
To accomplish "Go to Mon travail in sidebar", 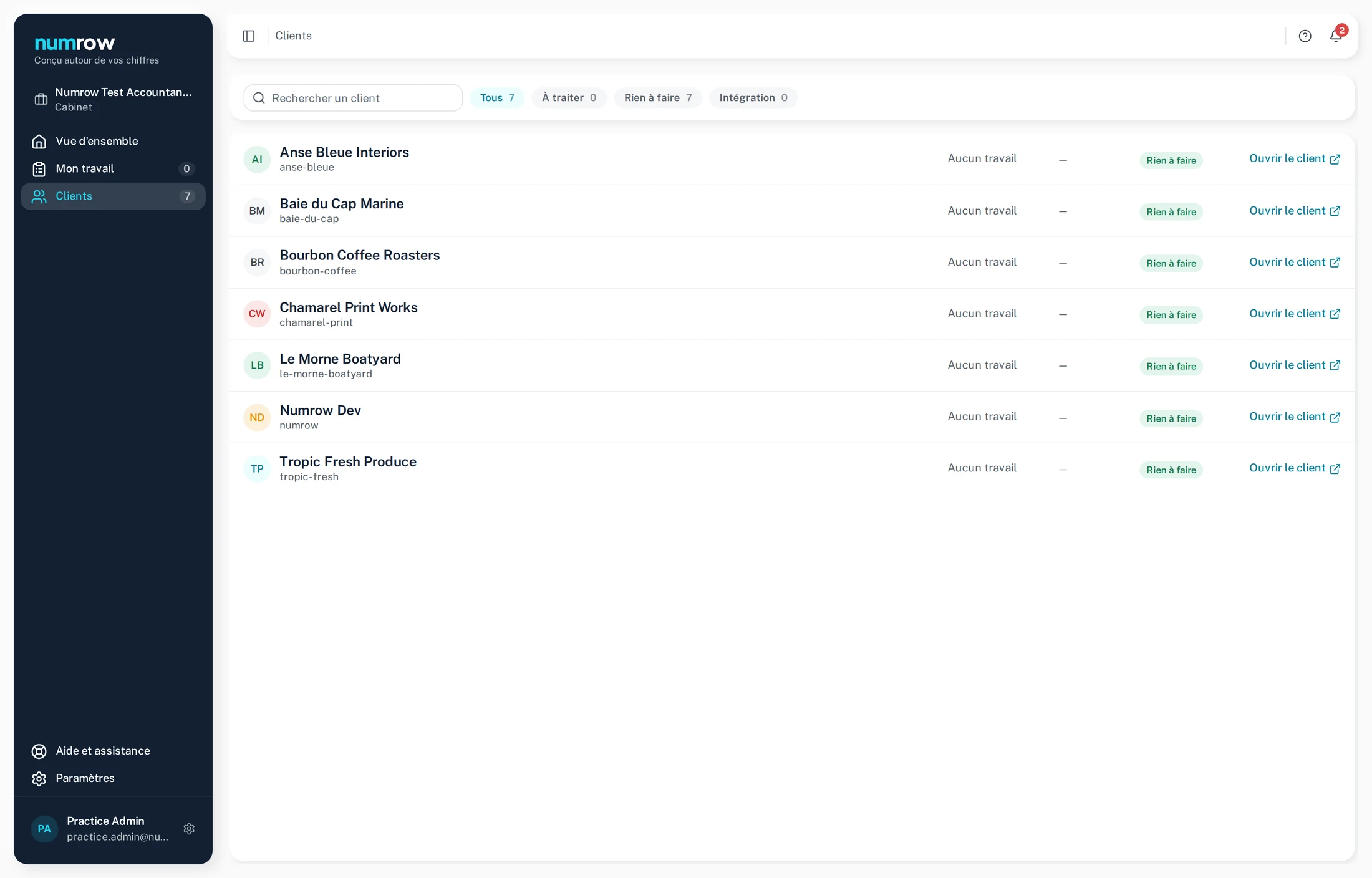I will point(113,169).
